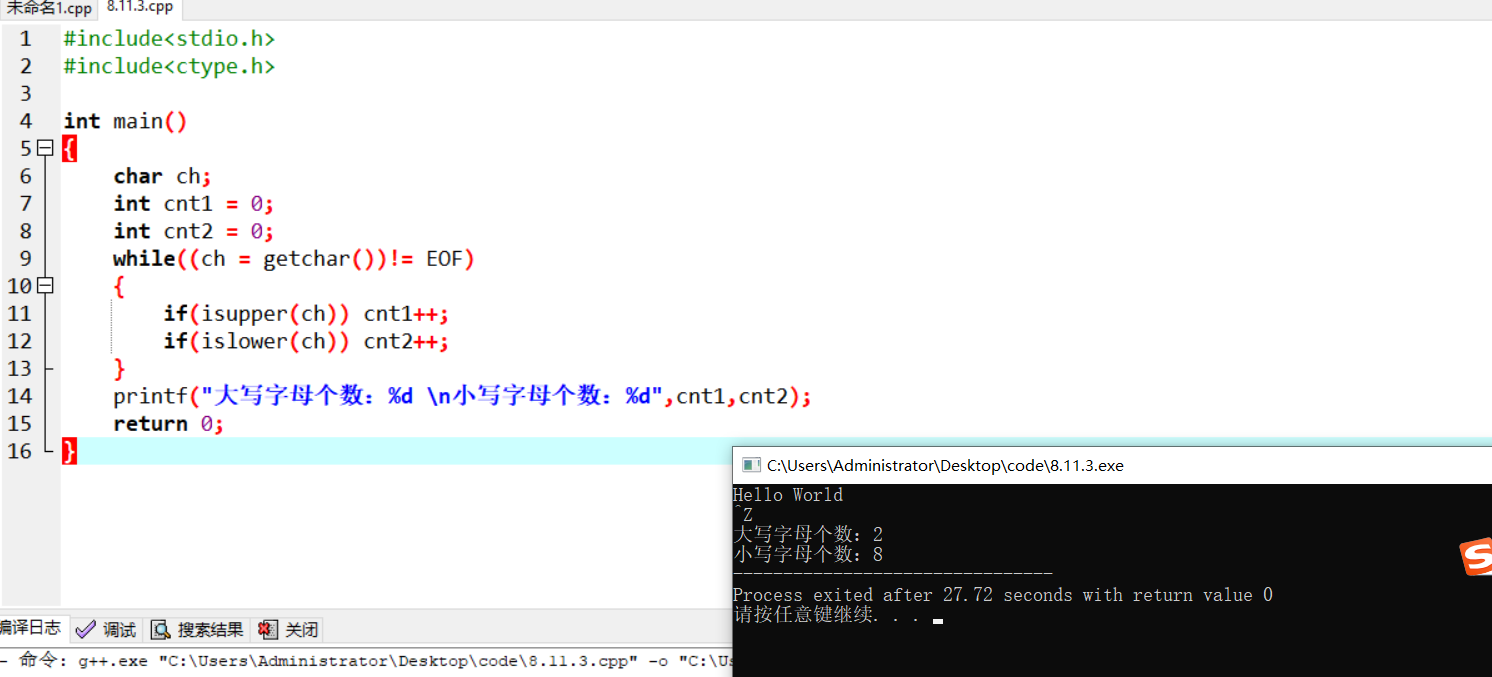The width and height of the screenshot is (1492, 677).
Task: Select the 8.11.3.cpp editor tab
Action: tap(139, 8)
